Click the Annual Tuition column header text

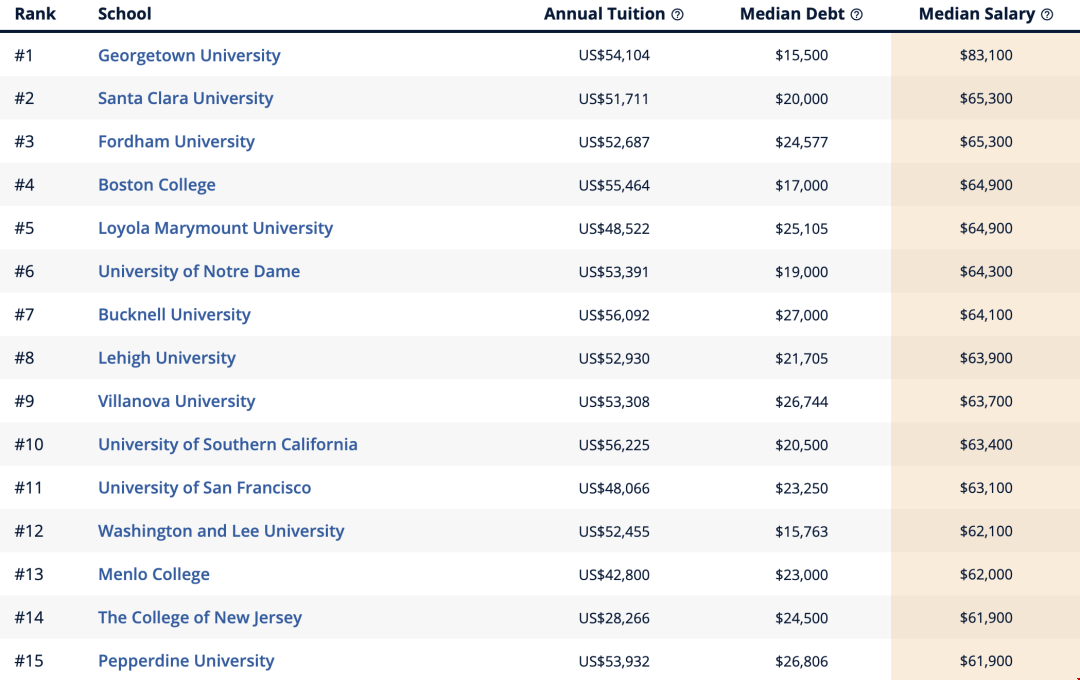(x=604, y=14)
